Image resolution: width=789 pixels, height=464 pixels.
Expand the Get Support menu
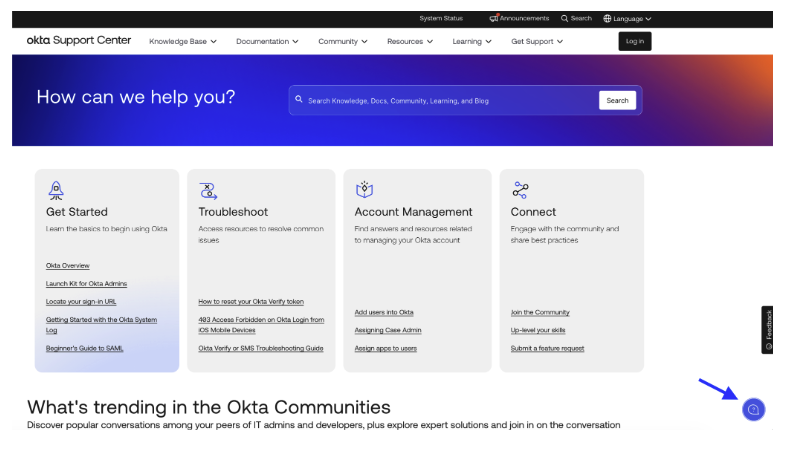click(x=537, y=42)
